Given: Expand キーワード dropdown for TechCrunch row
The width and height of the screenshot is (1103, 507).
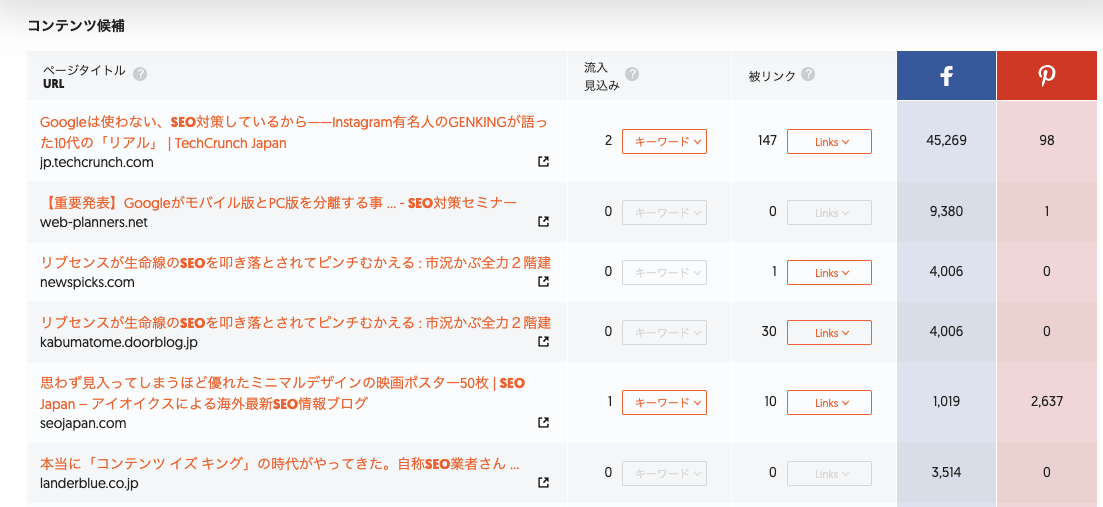Looking at the screenshot, I should coord(664,141).
